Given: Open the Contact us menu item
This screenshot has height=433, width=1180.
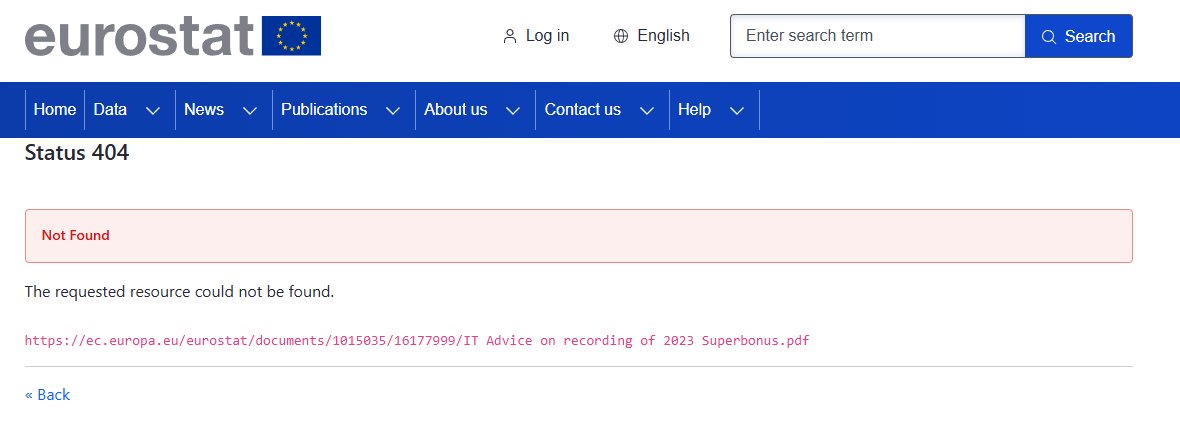Looking at the screenshot, I should click(582, 110).
